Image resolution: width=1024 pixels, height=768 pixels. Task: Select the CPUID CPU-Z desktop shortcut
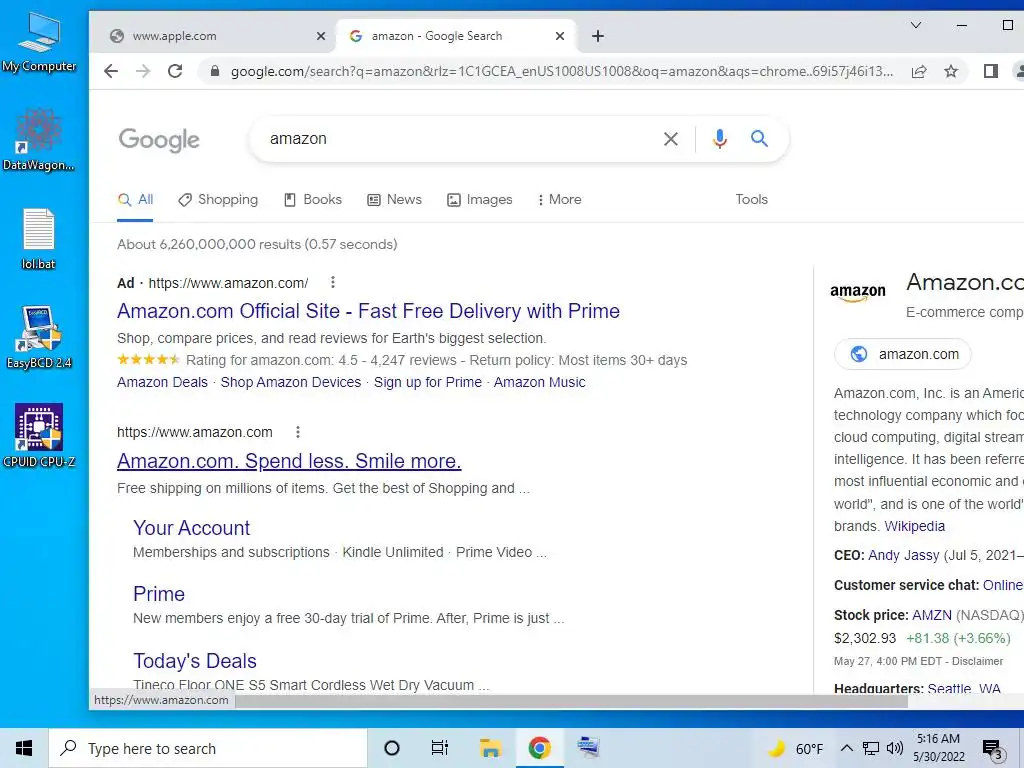pyautogui.click(x=39, y=436)
